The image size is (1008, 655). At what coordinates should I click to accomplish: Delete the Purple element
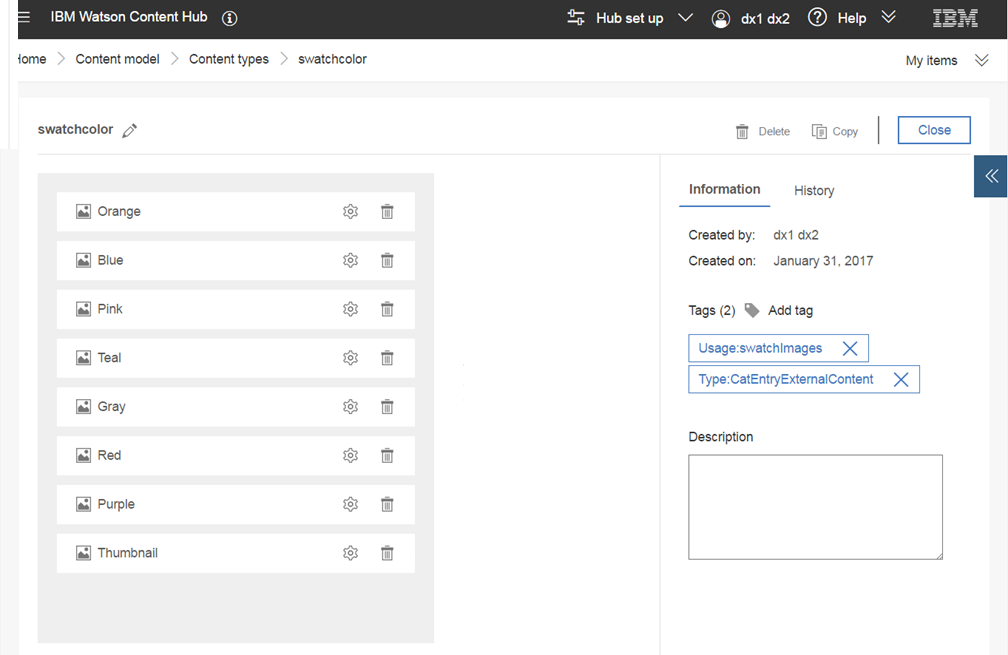click(387, 505)
